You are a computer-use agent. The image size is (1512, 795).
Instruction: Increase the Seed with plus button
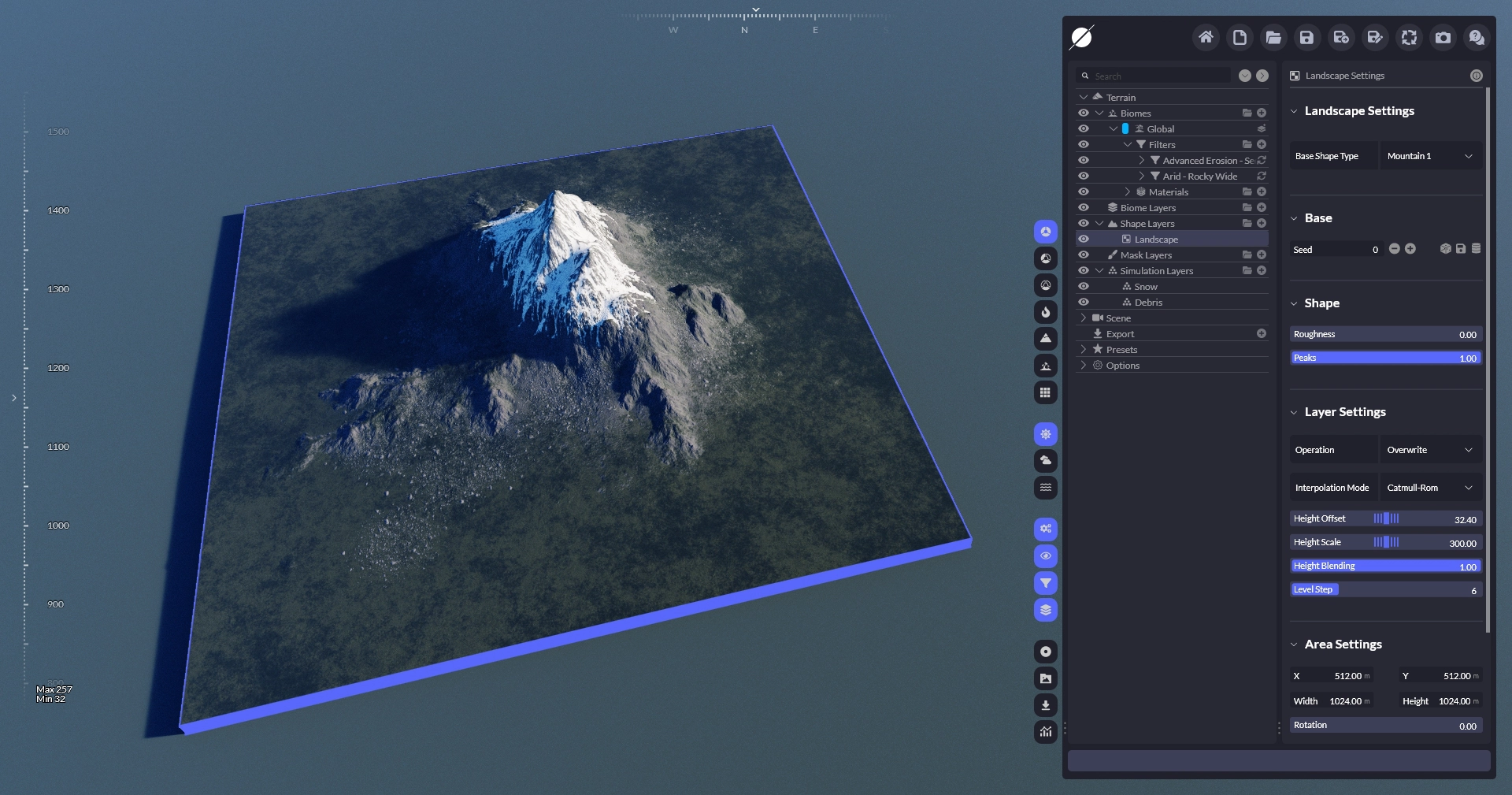(x=1410, y=249)
